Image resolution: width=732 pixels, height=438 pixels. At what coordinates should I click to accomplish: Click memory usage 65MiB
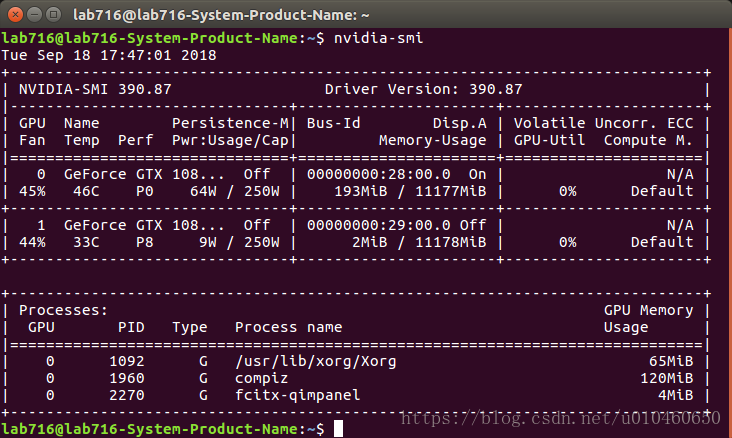point(671,361)
